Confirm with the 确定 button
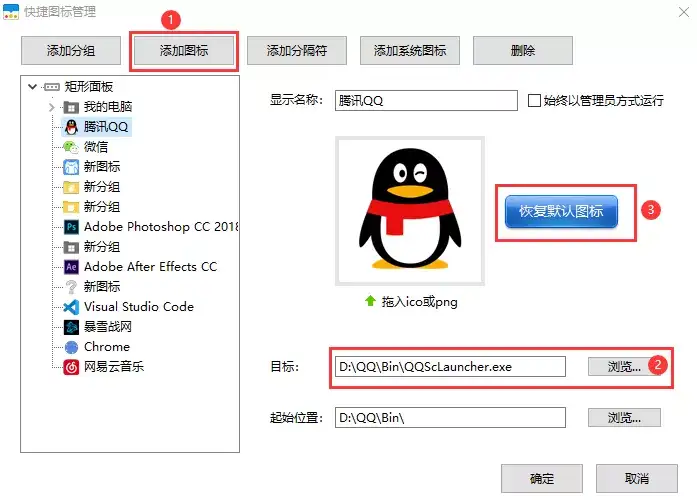 [x=542, y=479]
